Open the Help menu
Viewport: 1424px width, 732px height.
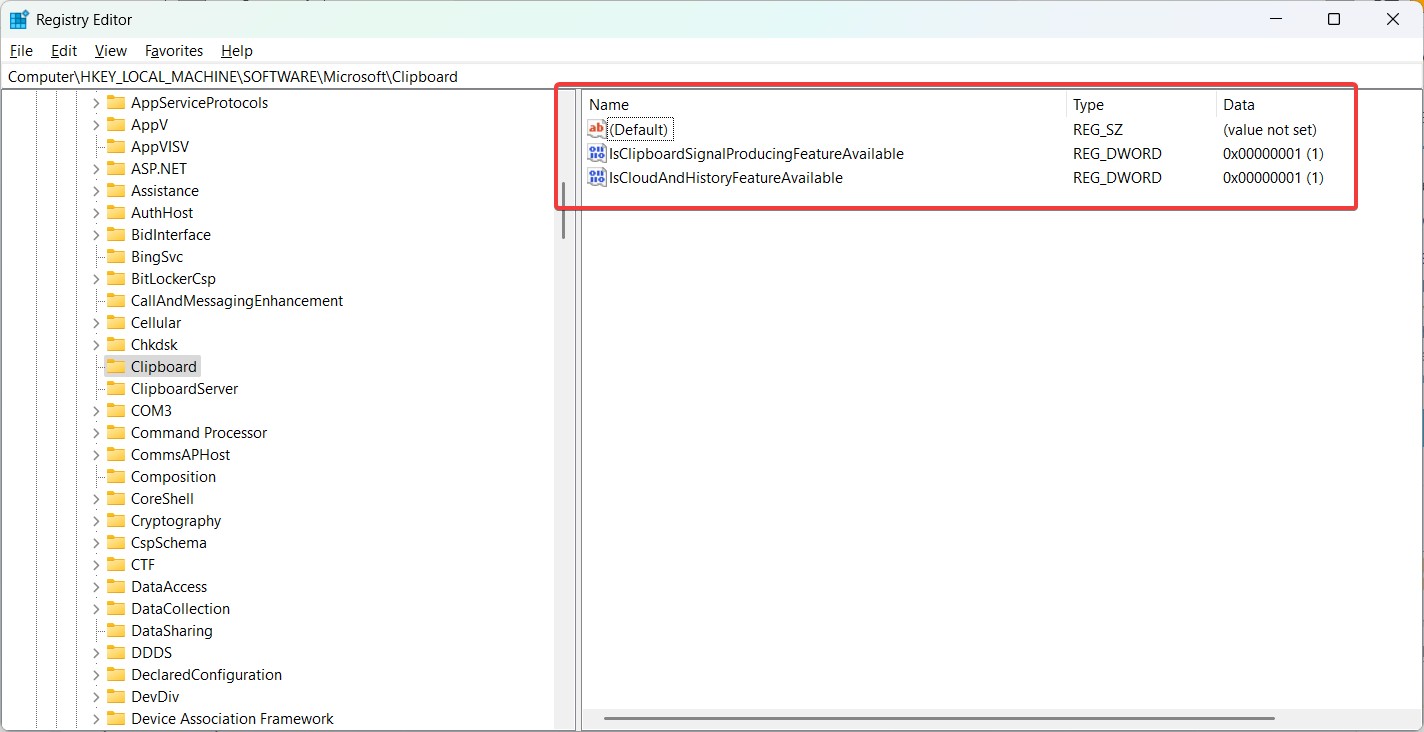click(237, 50)
